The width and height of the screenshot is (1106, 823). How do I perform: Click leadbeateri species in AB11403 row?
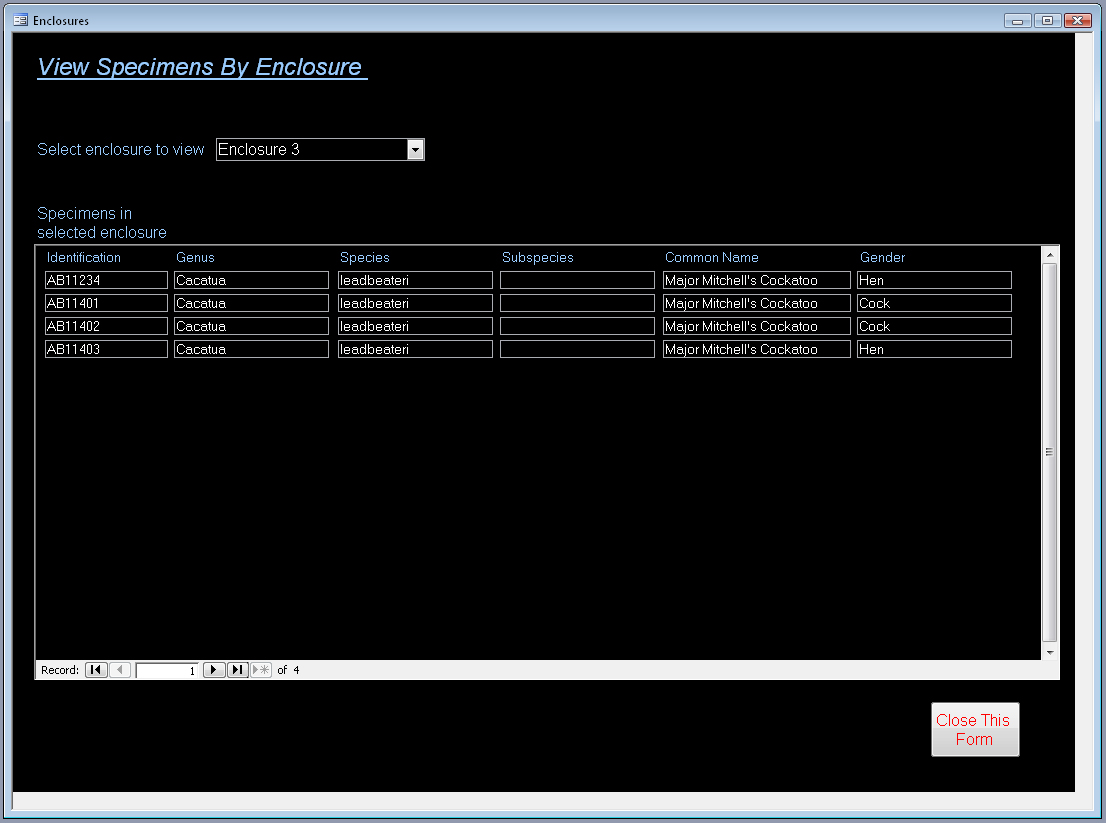click(415, 349)
